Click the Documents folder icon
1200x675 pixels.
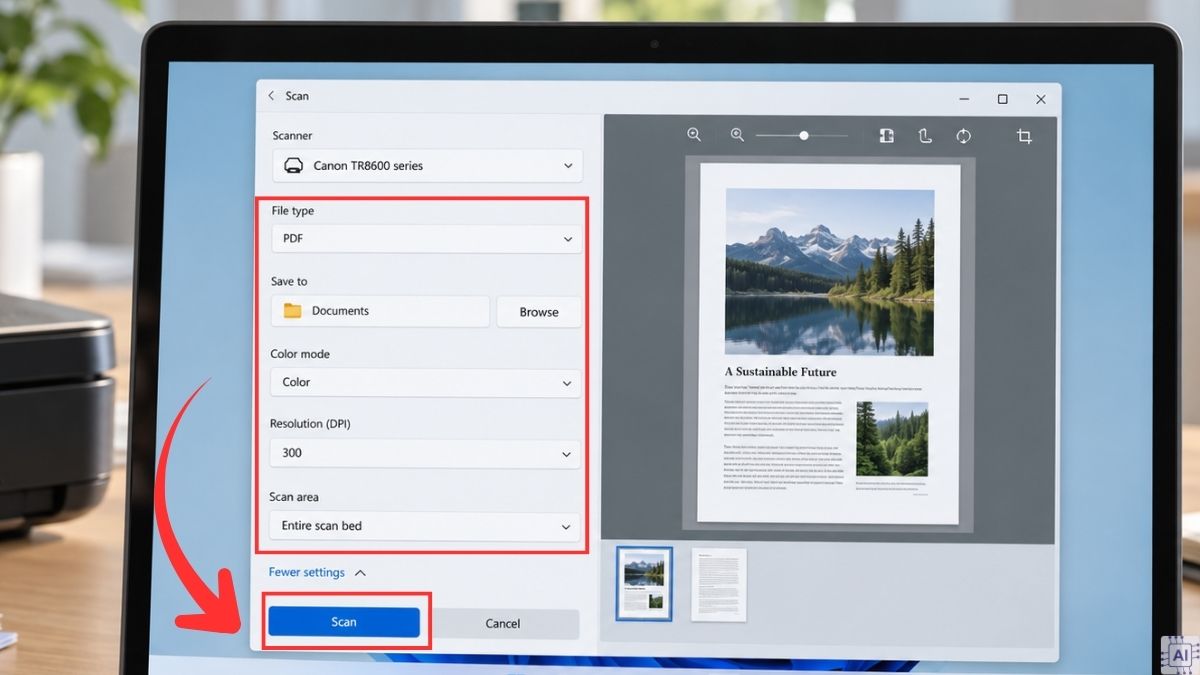292,311
